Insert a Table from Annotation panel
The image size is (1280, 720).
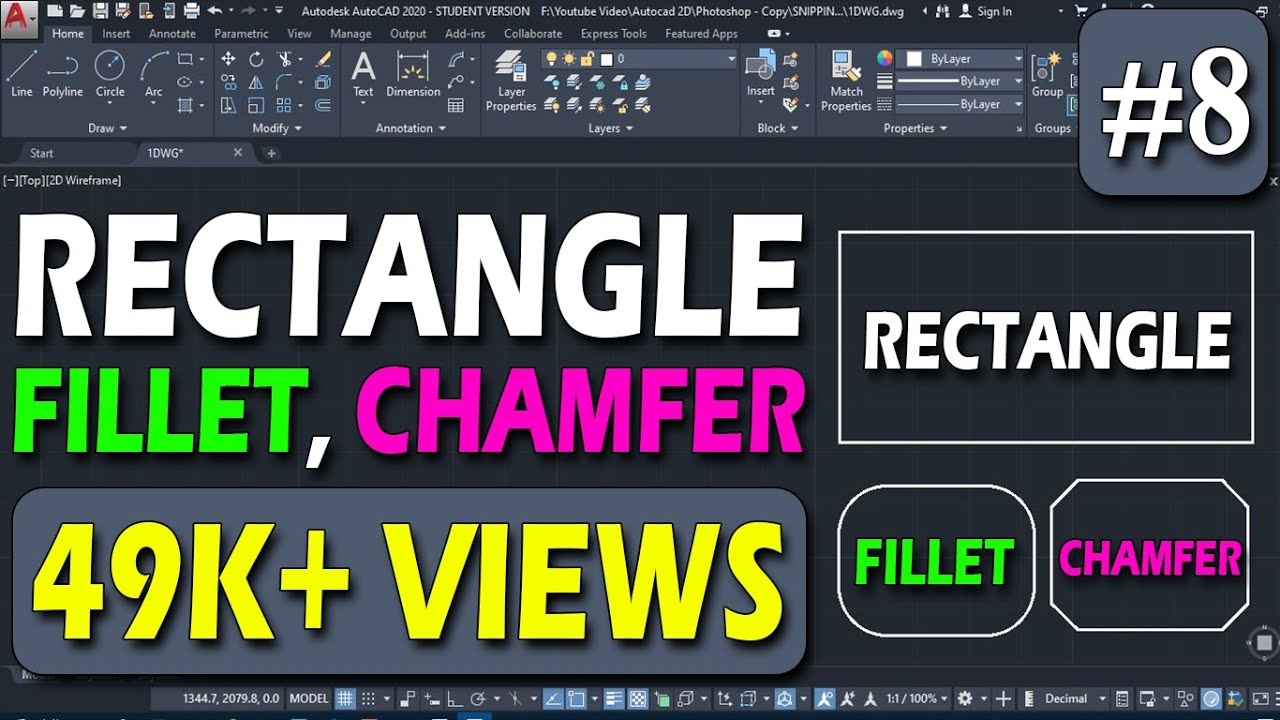456,105
